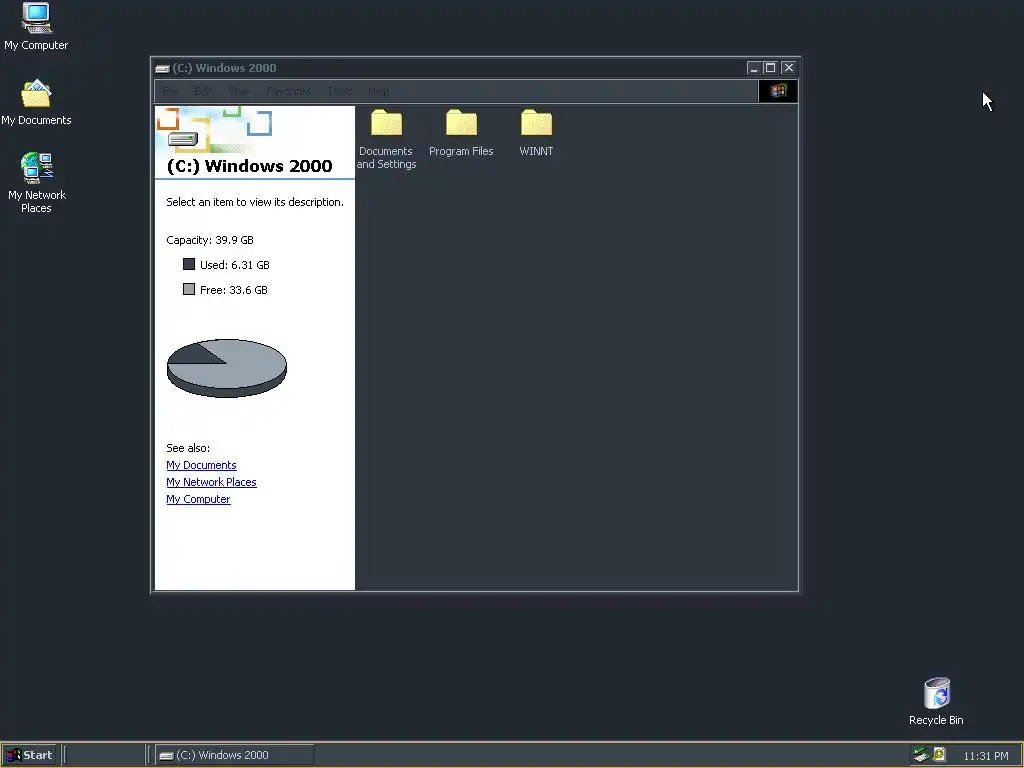
Task: Click the window title bar text
Action: 224,68
